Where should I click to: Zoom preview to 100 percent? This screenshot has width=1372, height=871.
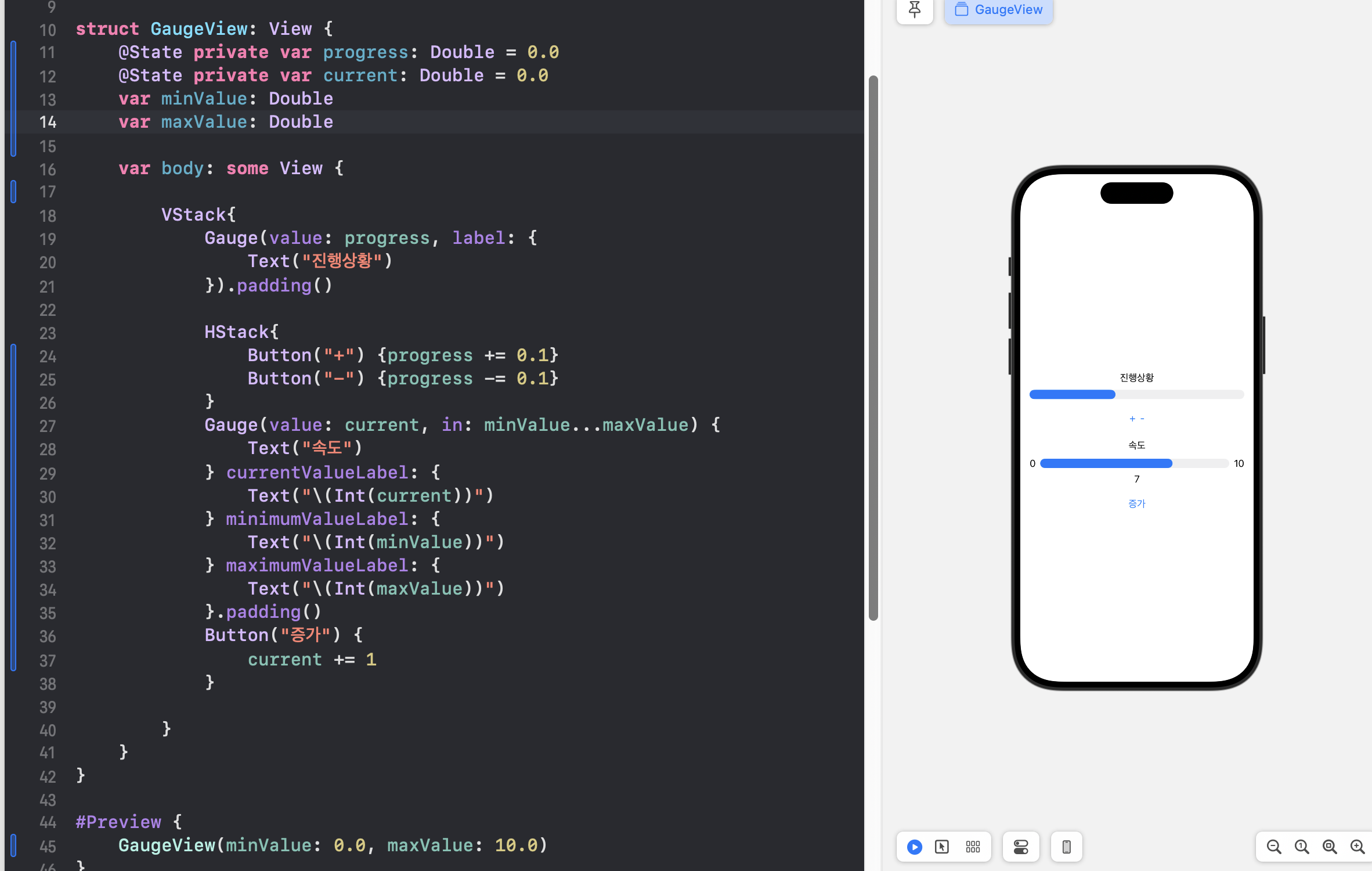pos(1301,847)
